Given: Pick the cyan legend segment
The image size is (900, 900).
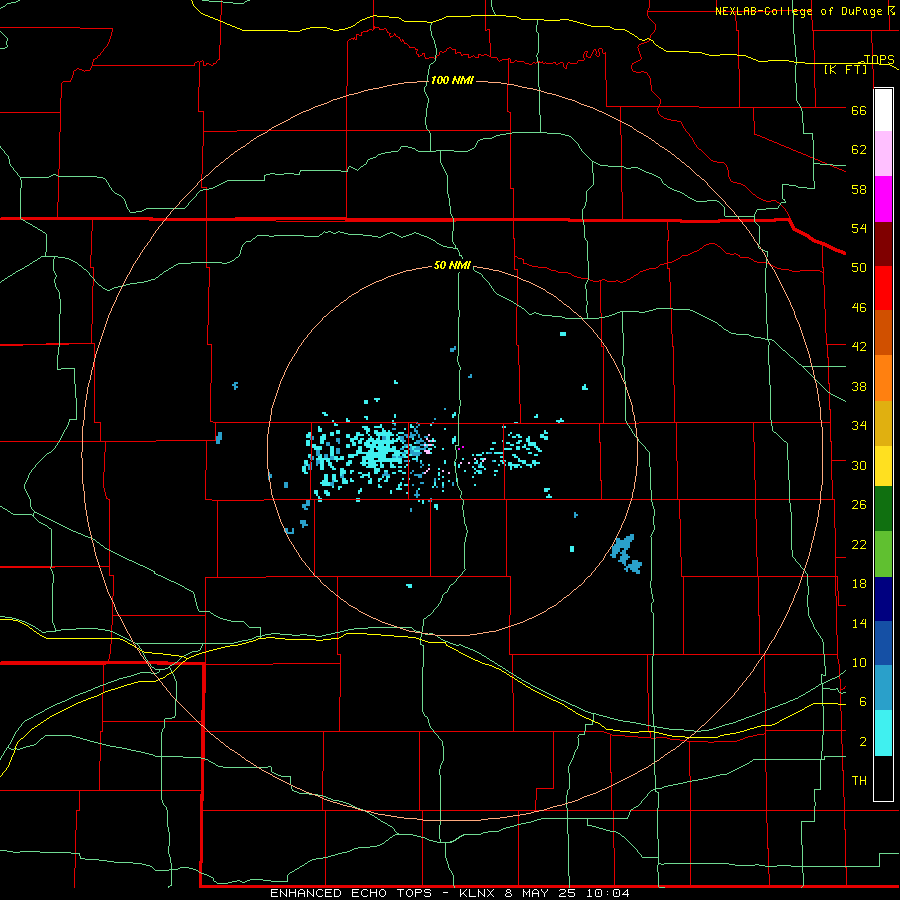Looking at the screenshot, I should coord(883,733).
